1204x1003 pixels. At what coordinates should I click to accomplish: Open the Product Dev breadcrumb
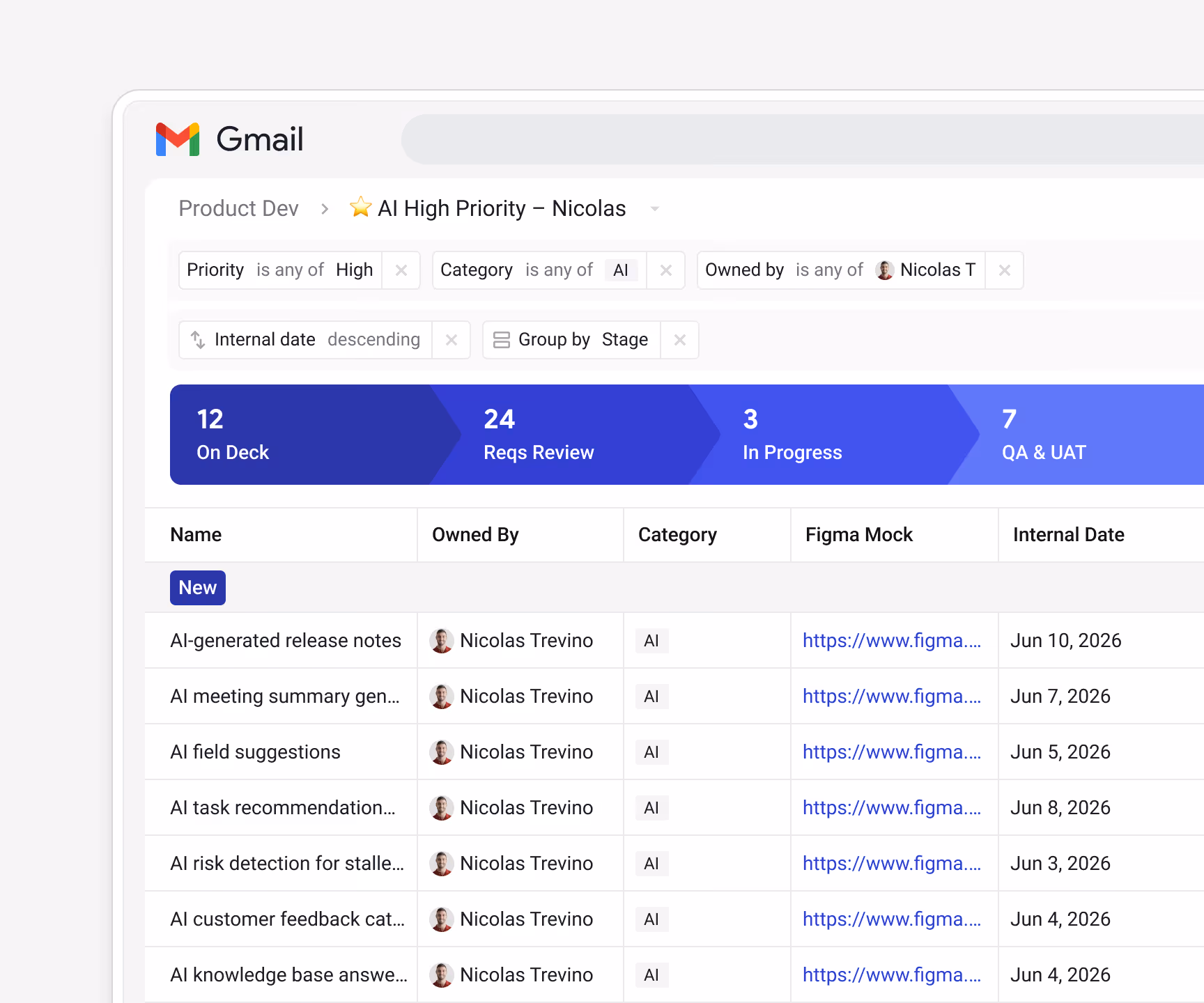pyautogui.click(x=238, y=208)
